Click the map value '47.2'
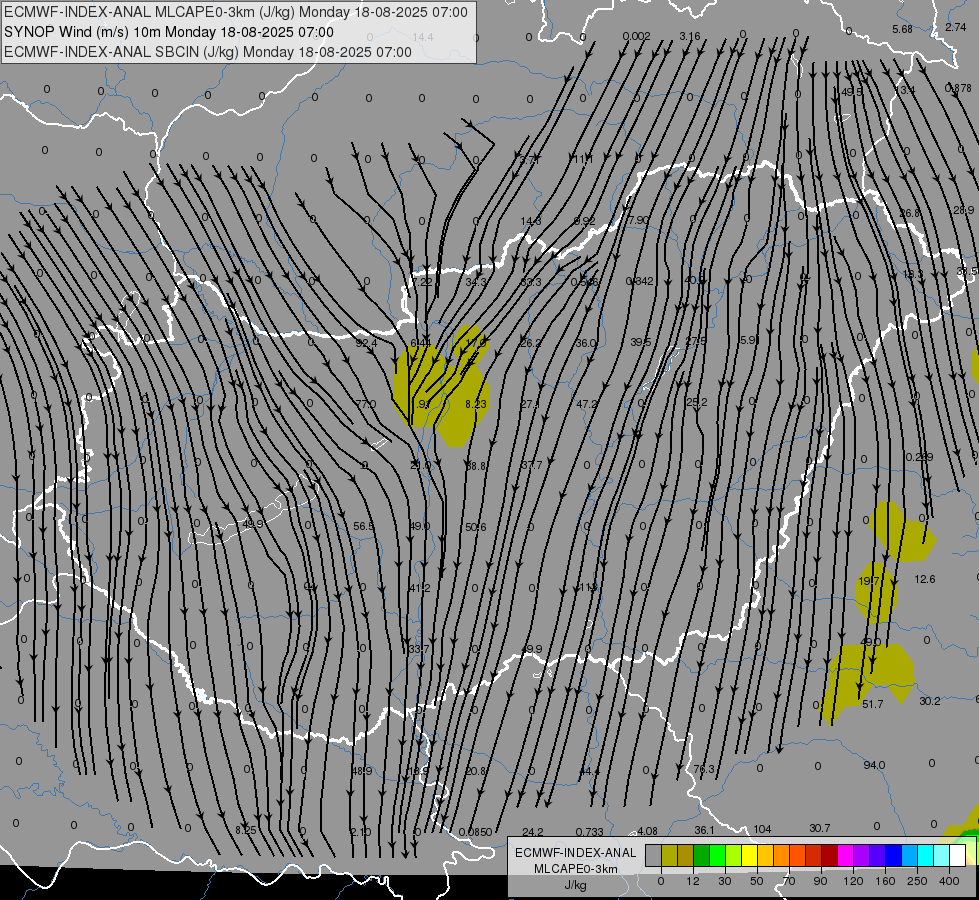The height and width of the screenshot is (900, 979). pos(587,404)
